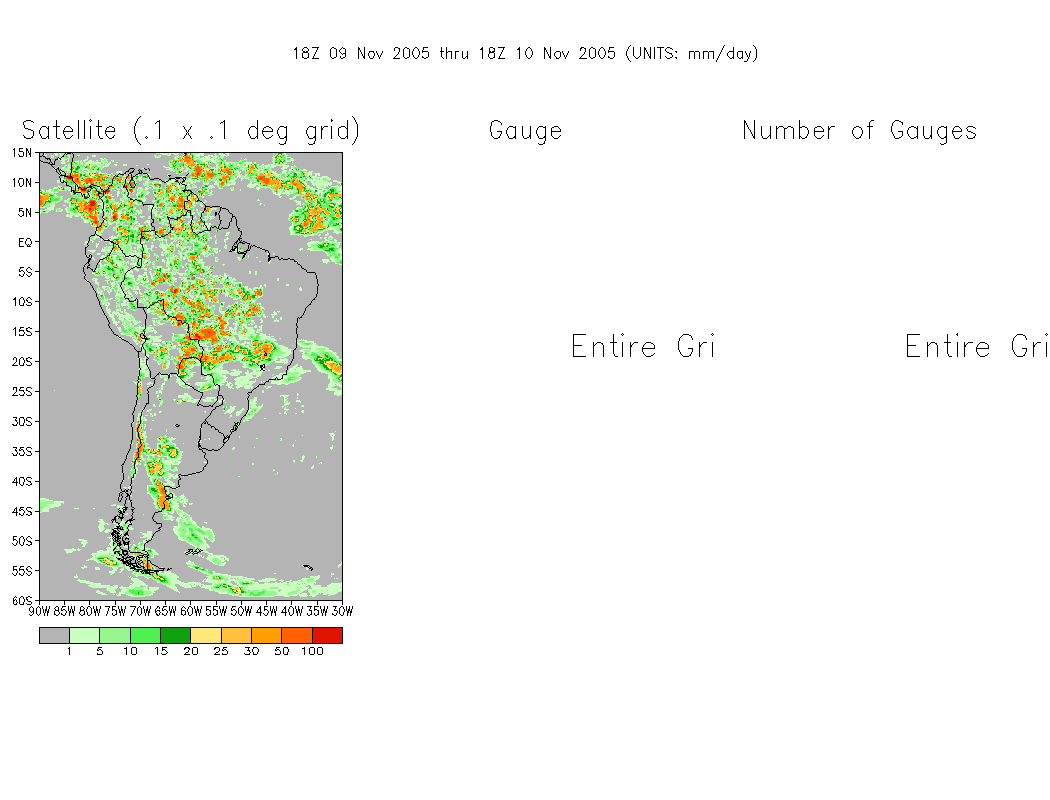Click the 'Gauge' panel heading
1050x800 pixels.
(526, 131)
